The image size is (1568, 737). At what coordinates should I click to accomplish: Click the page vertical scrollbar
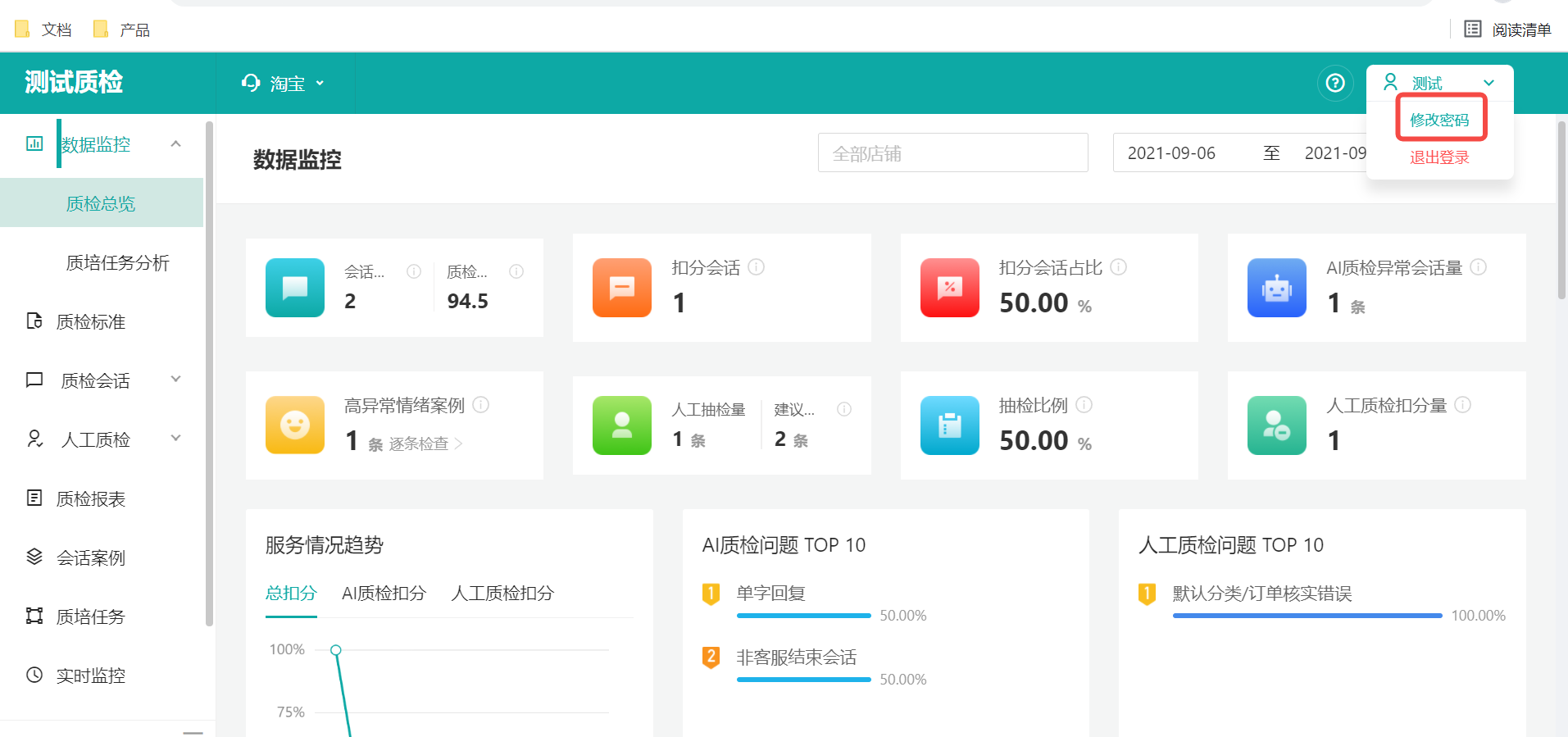click(x=1561, y=210)
